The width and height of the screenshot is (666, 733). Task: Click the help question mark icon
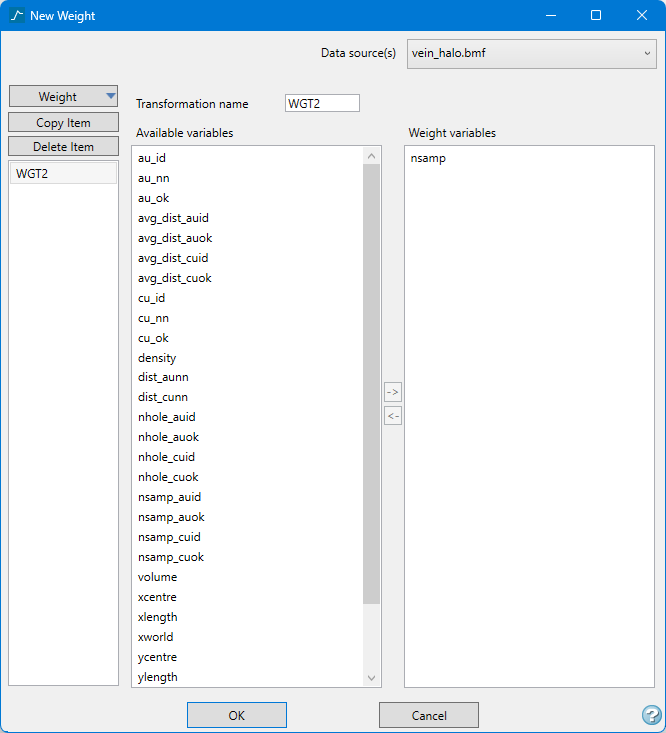(651, 715)
